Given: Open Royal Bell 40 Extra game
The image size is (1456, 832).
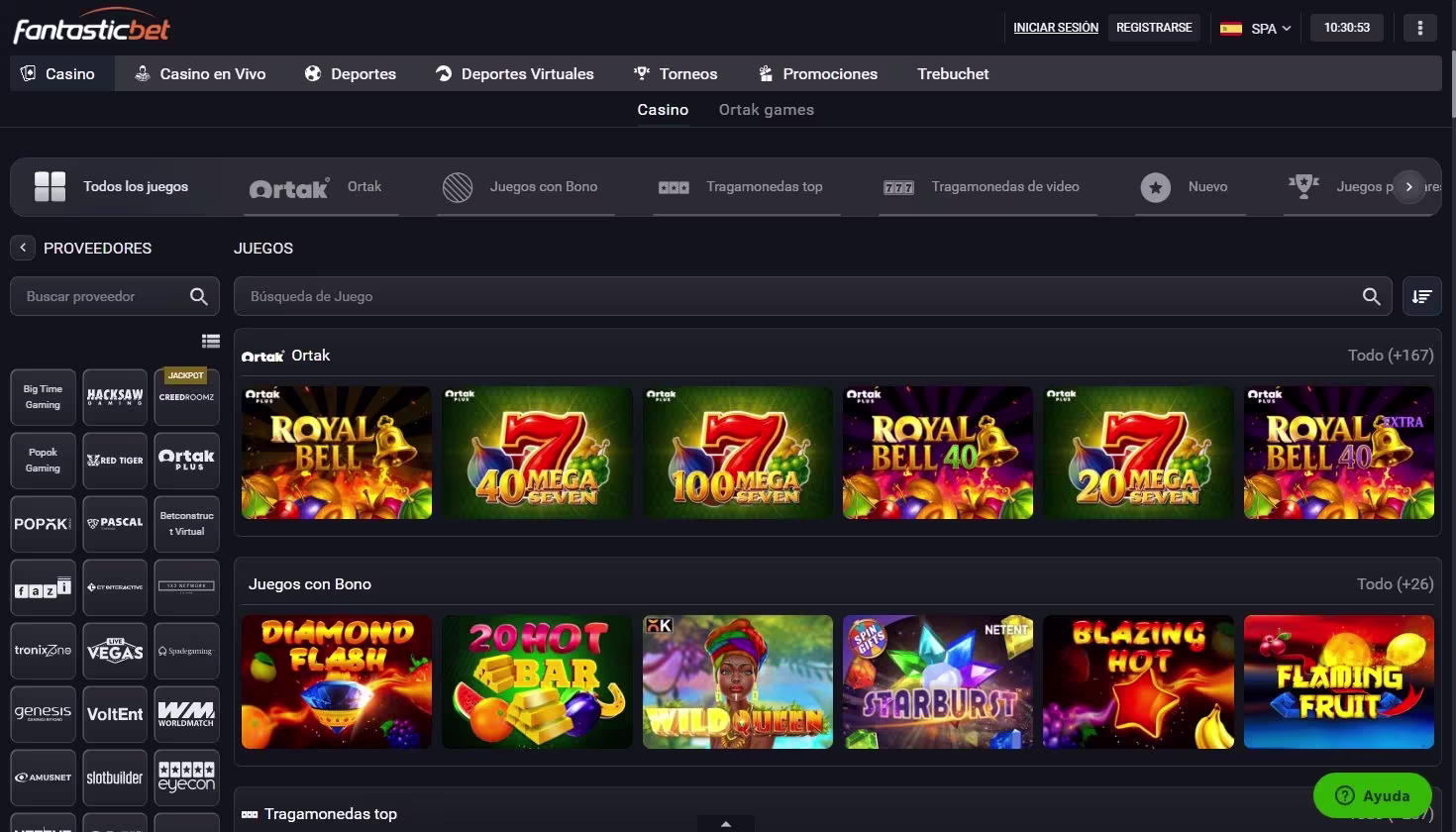Looking at the screenshot, I should (x=1339, y=453).
